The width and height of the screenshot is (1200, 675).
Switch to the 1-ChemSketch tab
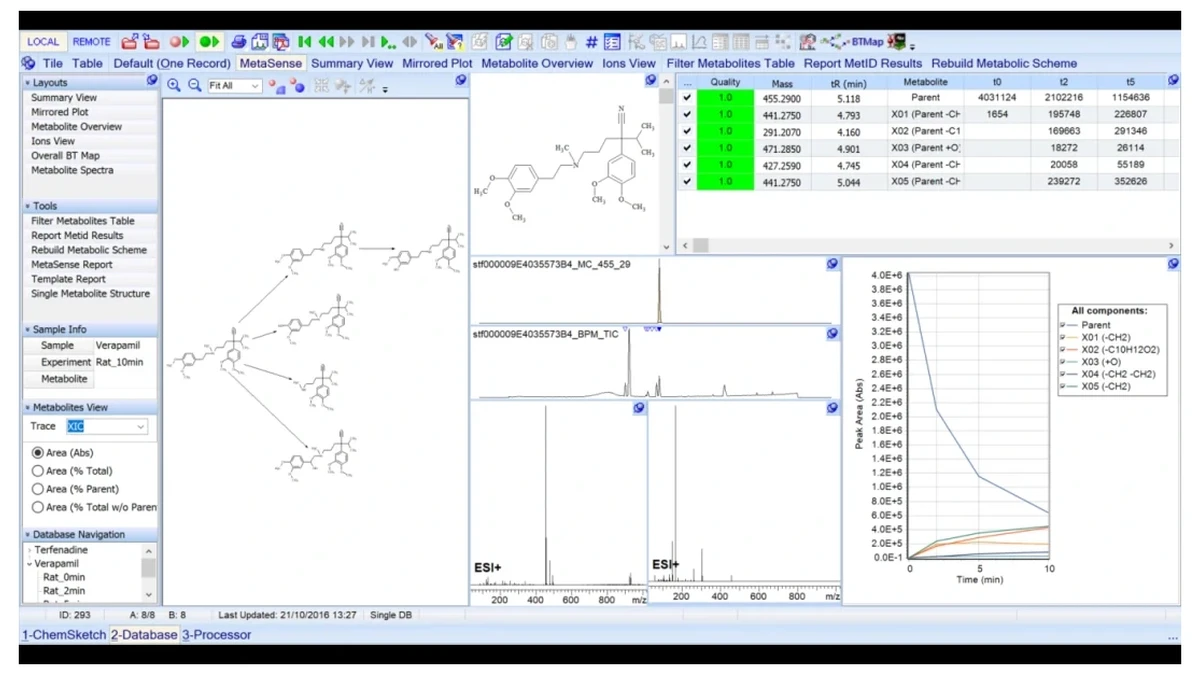[x=64, y=635]
